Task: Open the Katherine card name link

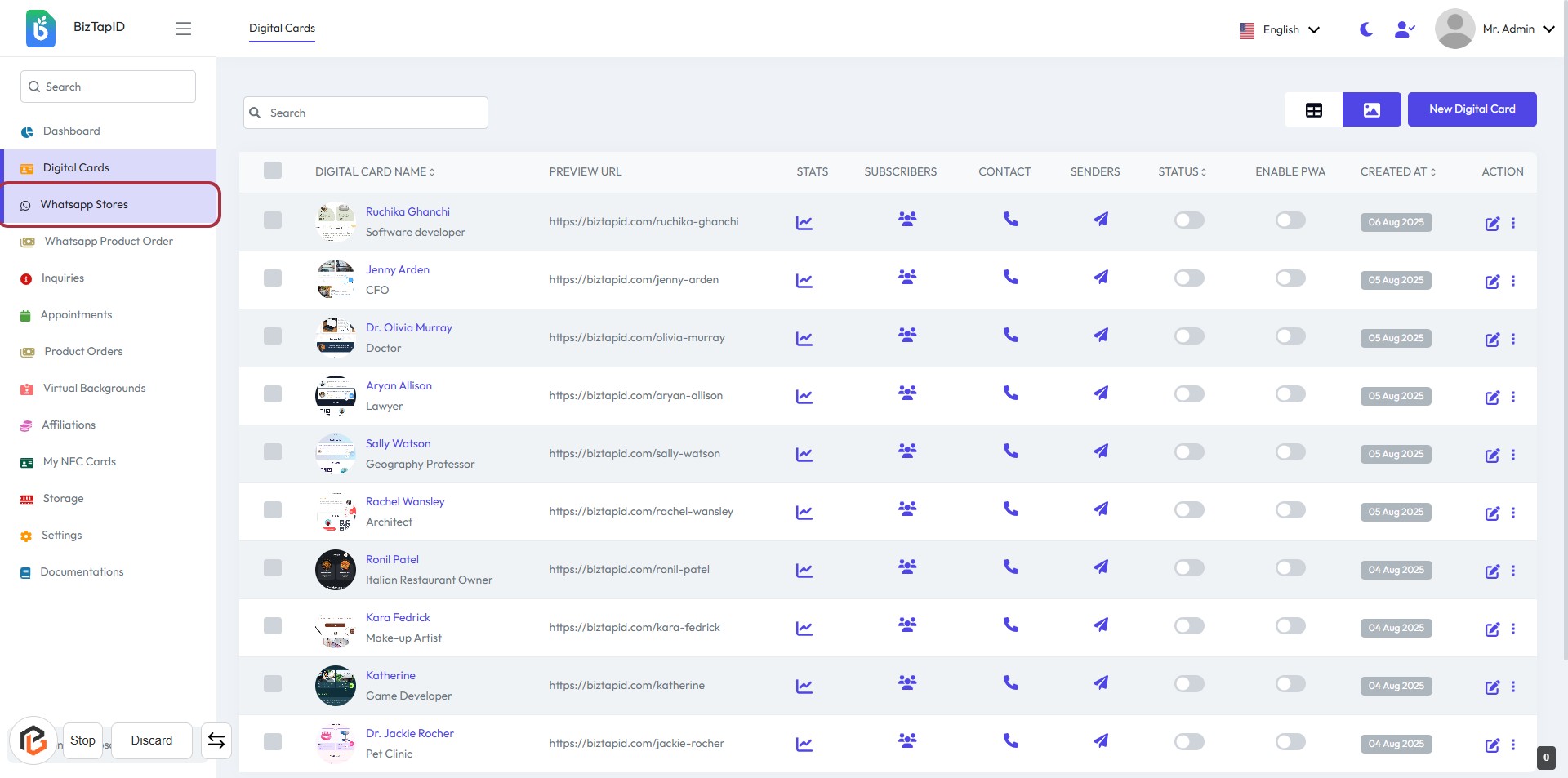Action: [390, 675]
